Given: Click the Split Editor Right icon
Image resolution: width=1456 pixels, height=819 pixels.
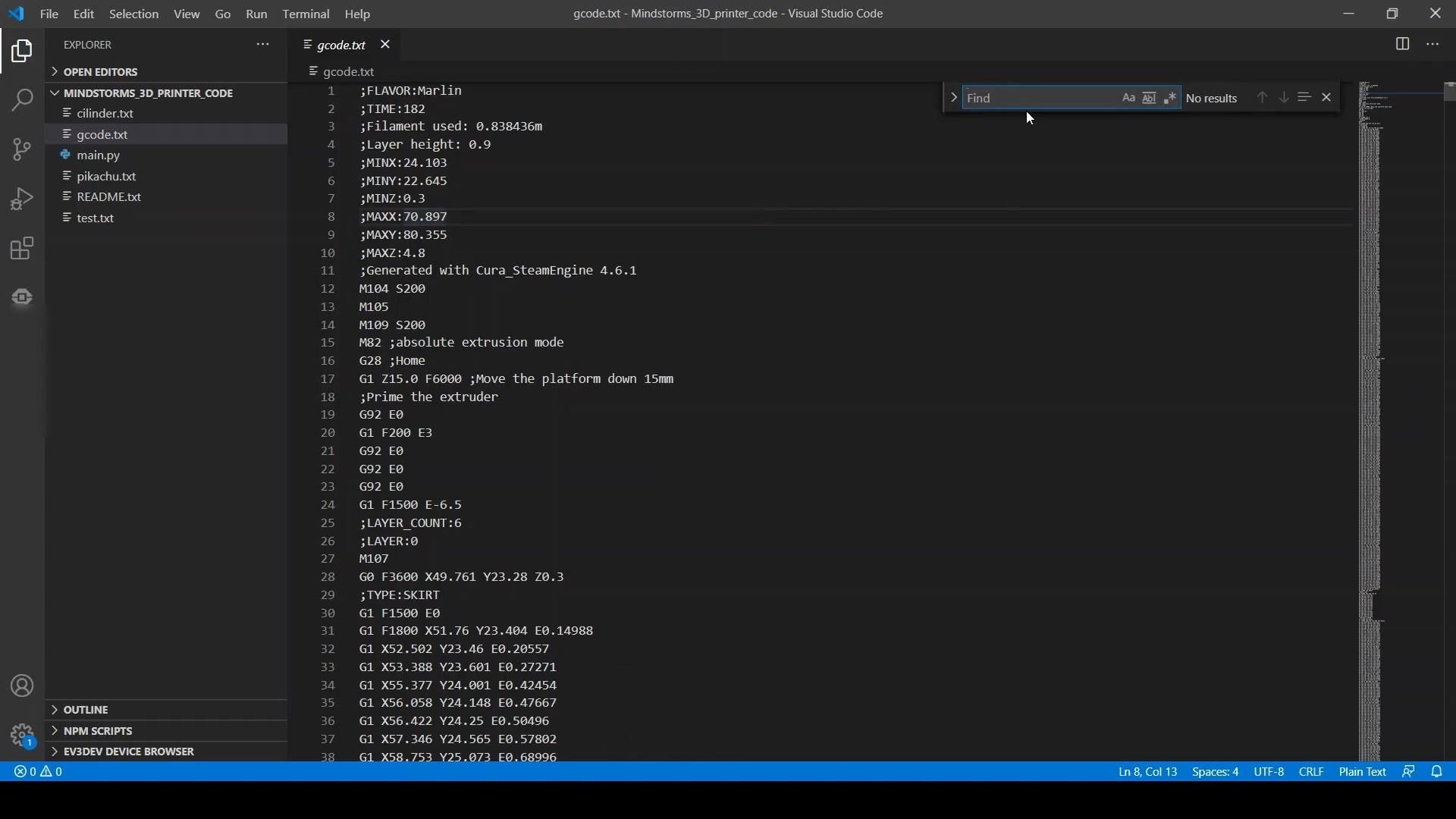Looking at the screenshot, I should (x=1402, y=45).
